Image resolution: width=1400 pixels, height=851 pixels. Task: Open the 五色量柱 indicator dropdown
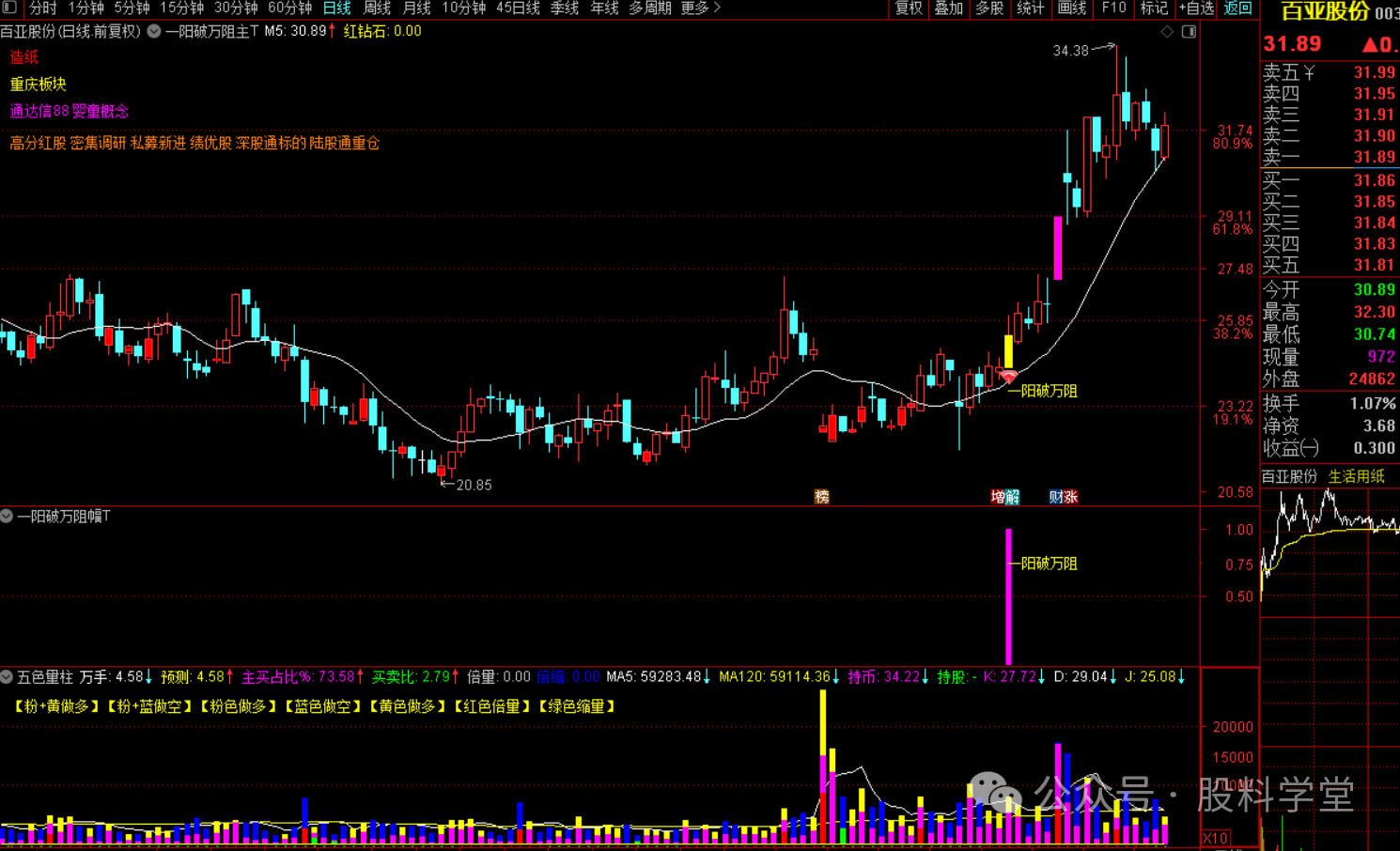pyautogui.click(x=8, y=676)
